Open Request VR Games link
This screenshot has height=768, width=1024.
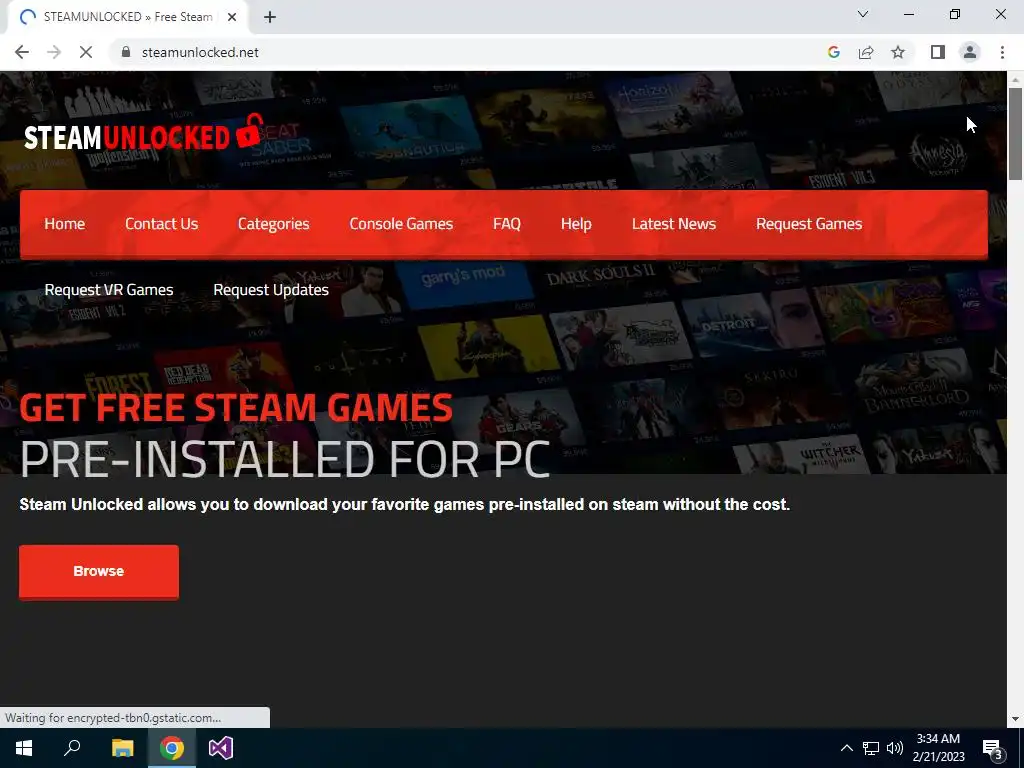point(109,290)
